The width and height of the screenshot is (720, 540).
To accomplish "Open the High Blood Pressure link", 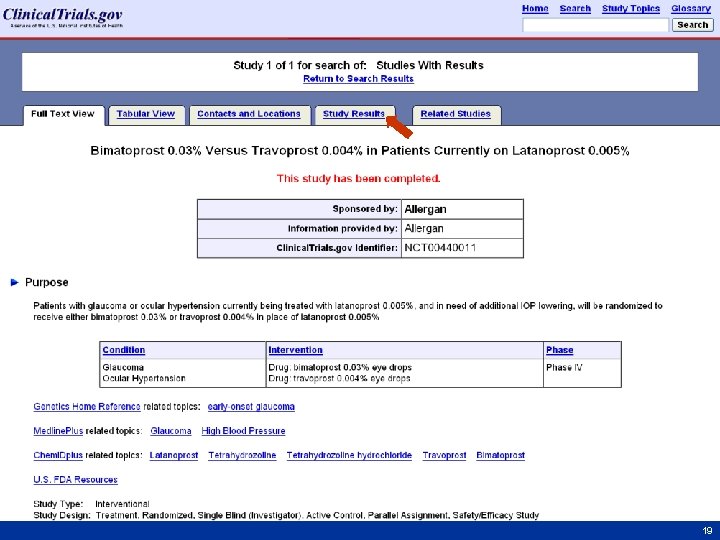I will pos(243,431).
